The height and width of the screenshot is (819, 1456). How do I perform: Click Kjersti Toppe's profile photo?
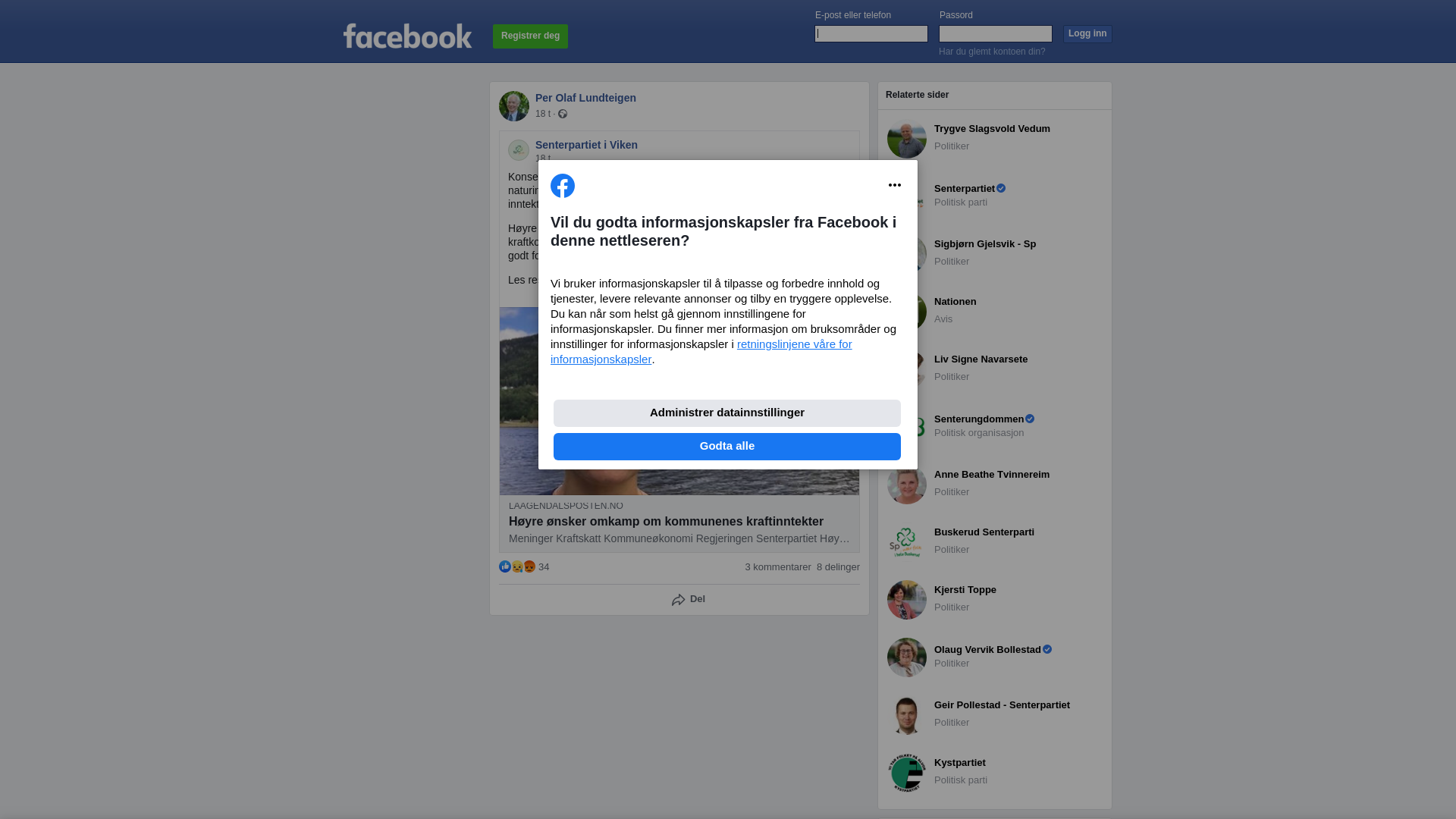(907, 600)
